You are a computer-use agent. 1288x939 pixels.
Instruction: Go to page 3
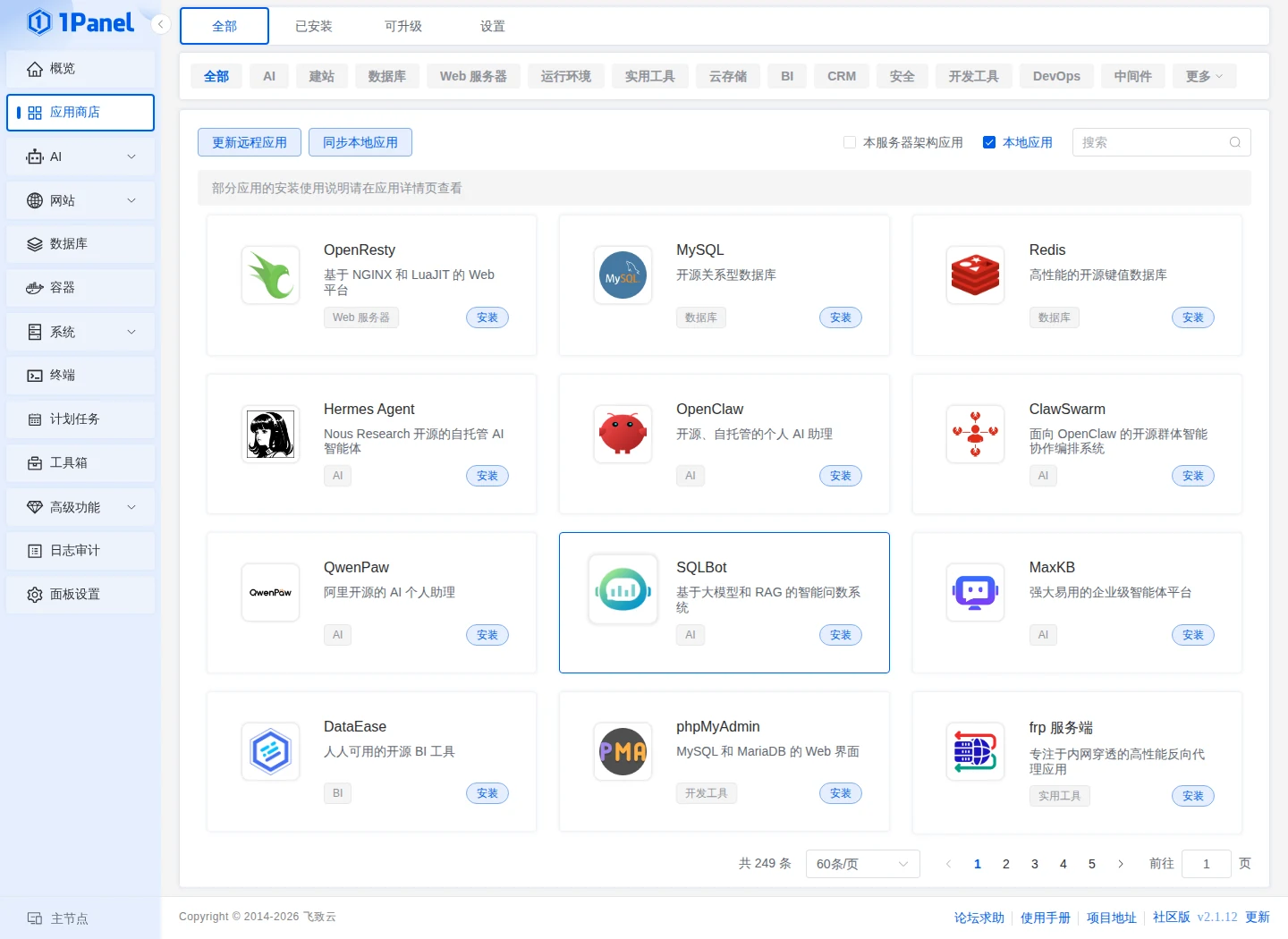click(1035, 864)
